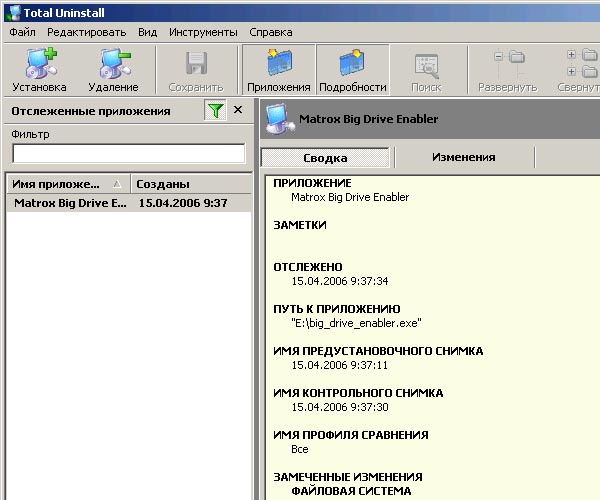Click the Удаление toolbar icon
The width and height of the screenshot is (600, 500).
point(114,63)
